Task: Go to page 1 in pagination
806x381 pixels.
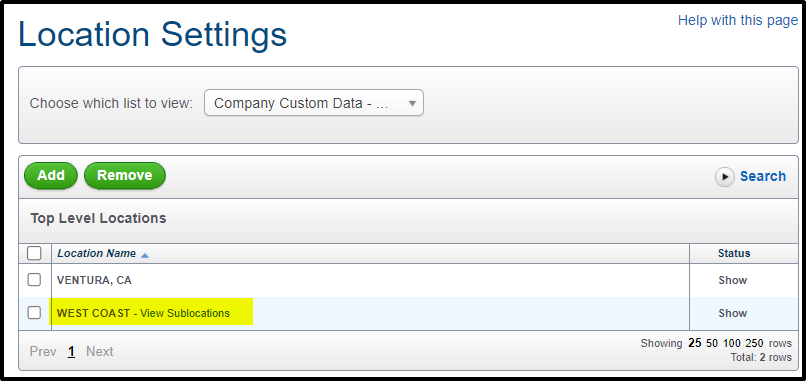Action: [71, 352]
